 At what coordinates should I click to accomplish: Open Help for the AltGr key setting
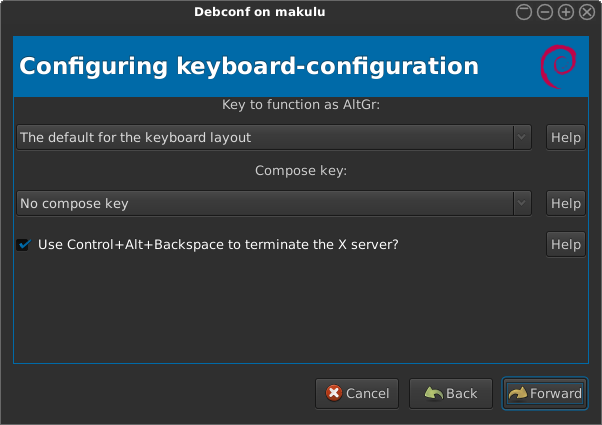(x=566, y=137)
